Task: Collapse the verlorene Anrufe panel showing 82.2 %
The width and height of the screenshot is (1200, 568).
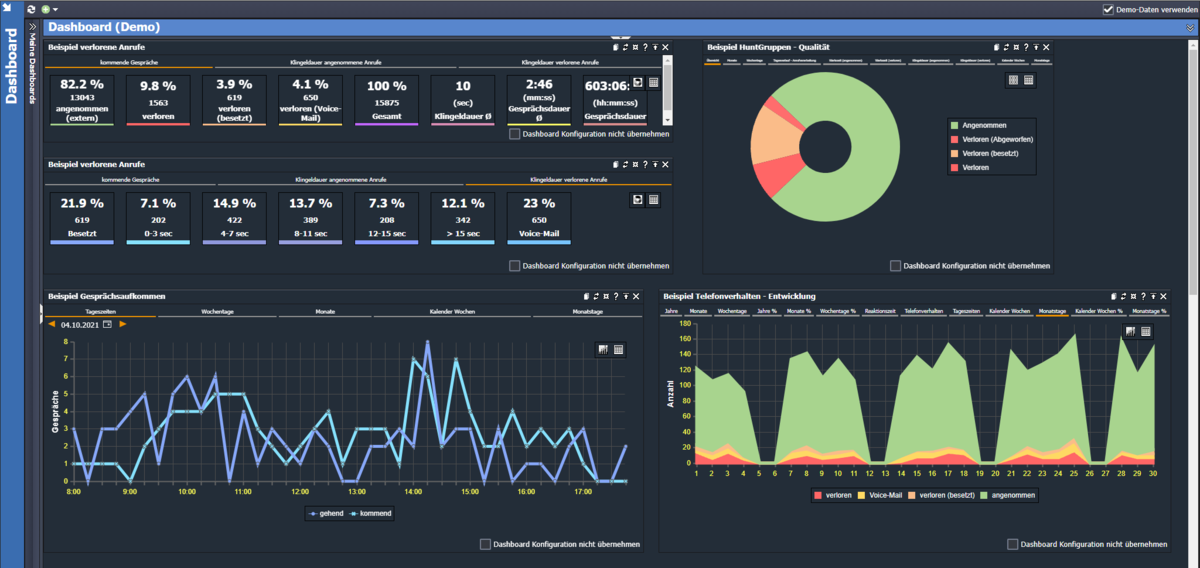Action: tap(656, 47)
